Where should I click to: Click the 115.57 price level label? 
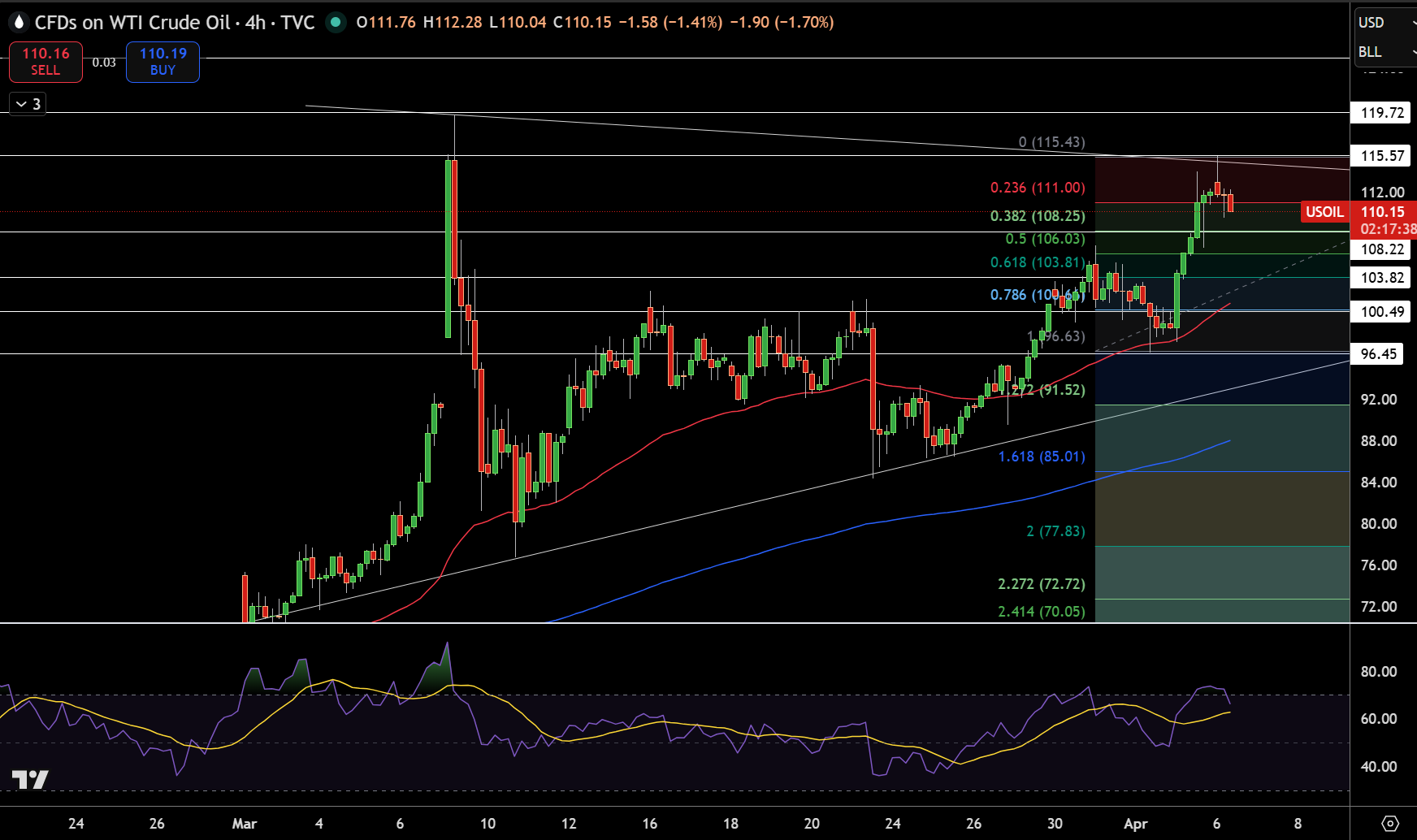[x=1381, y=156]
